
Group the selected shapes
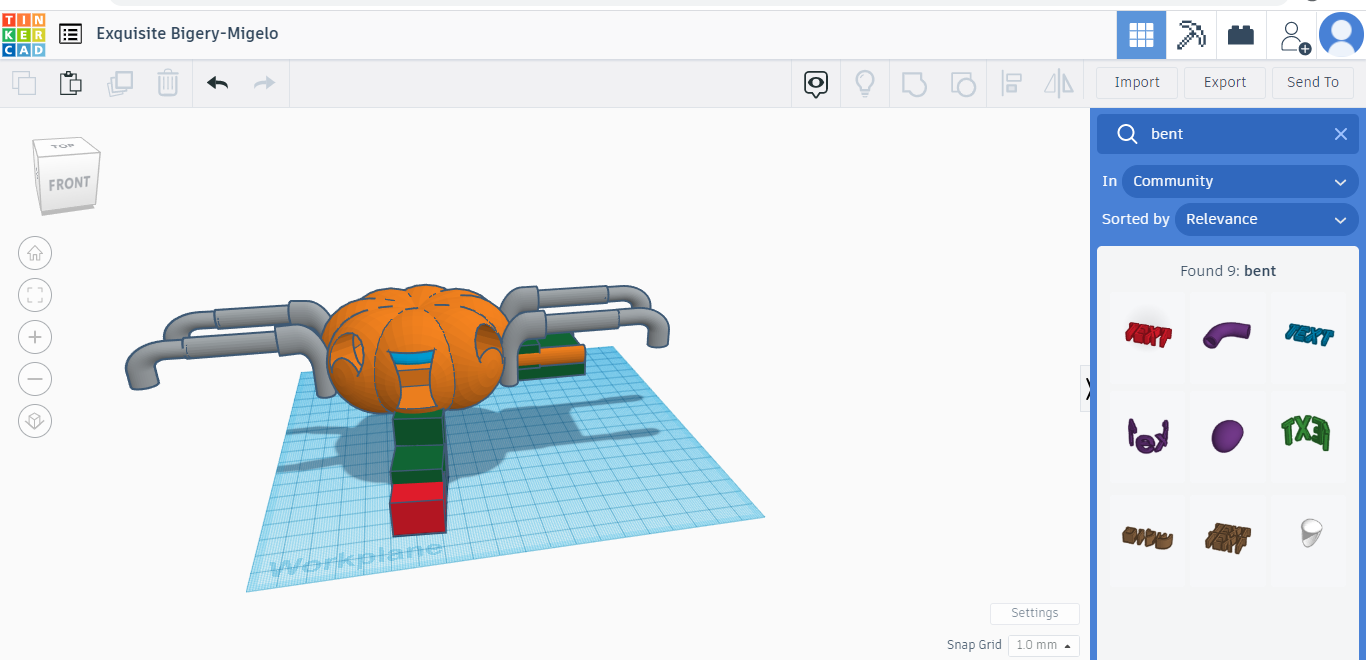click(914, 83)
